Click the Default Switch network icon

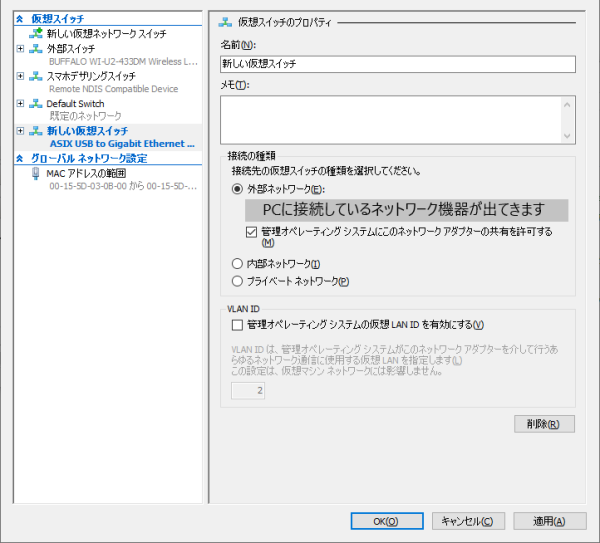[x=36, y=104]
